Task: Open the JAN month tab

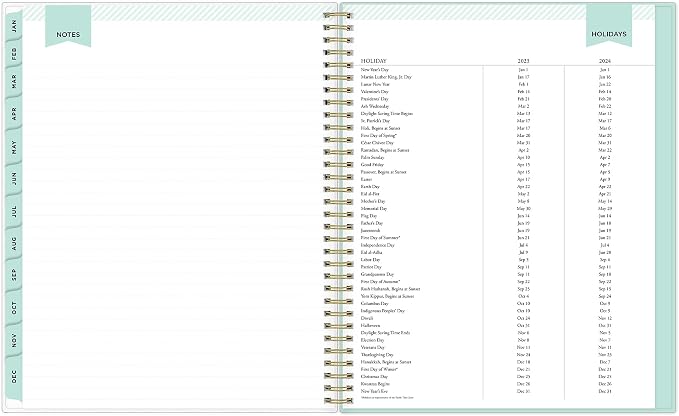Action: [x=13, y=25]
